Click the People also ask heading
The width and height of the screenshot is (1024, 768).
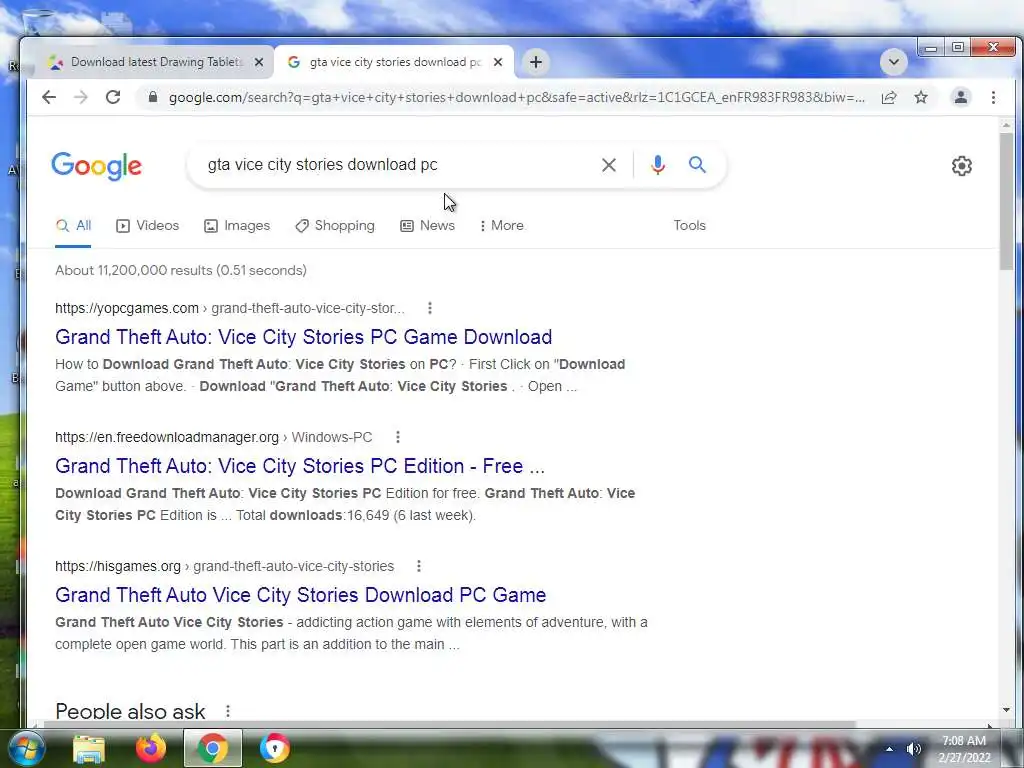click(130, 711)
